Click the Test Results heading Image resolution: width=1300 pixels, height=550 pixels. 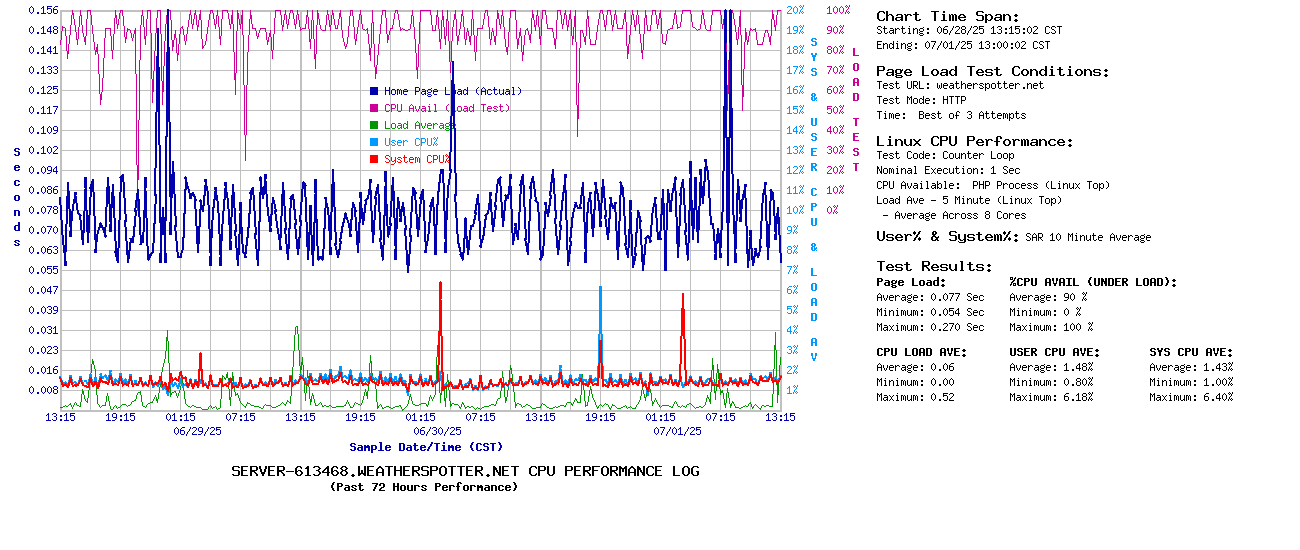(x=934, y=266)
